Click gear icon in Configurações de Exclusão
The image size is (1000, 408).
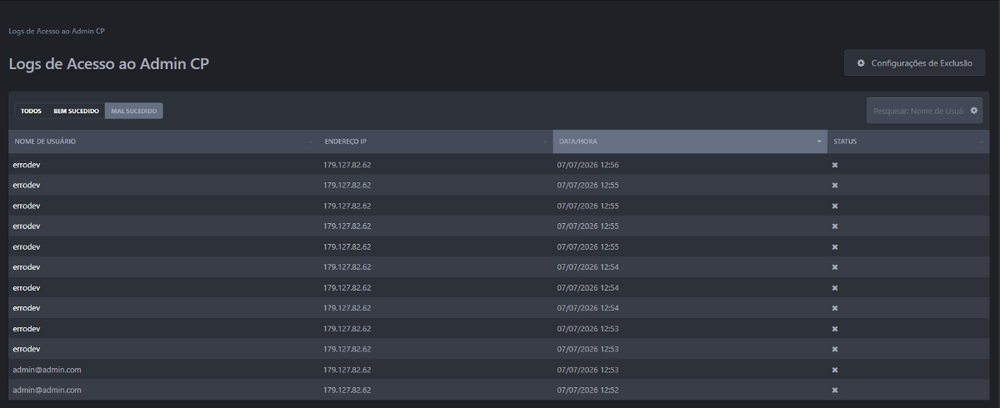tap(861, 63)
